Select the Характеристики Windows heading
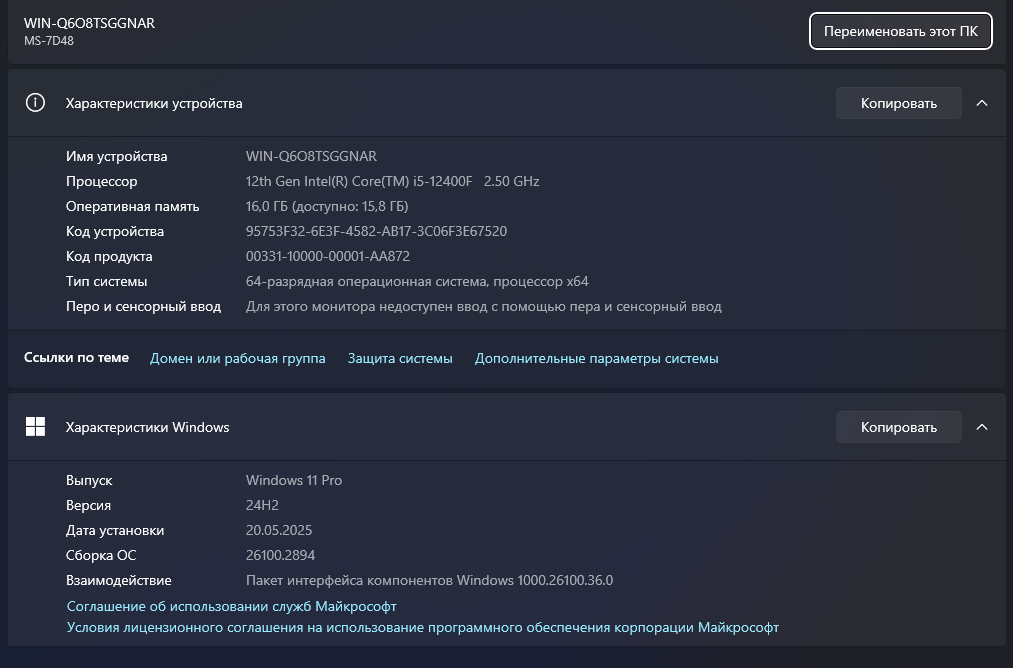This screenshot has height=668, width=1013. (x=147, y=427)
